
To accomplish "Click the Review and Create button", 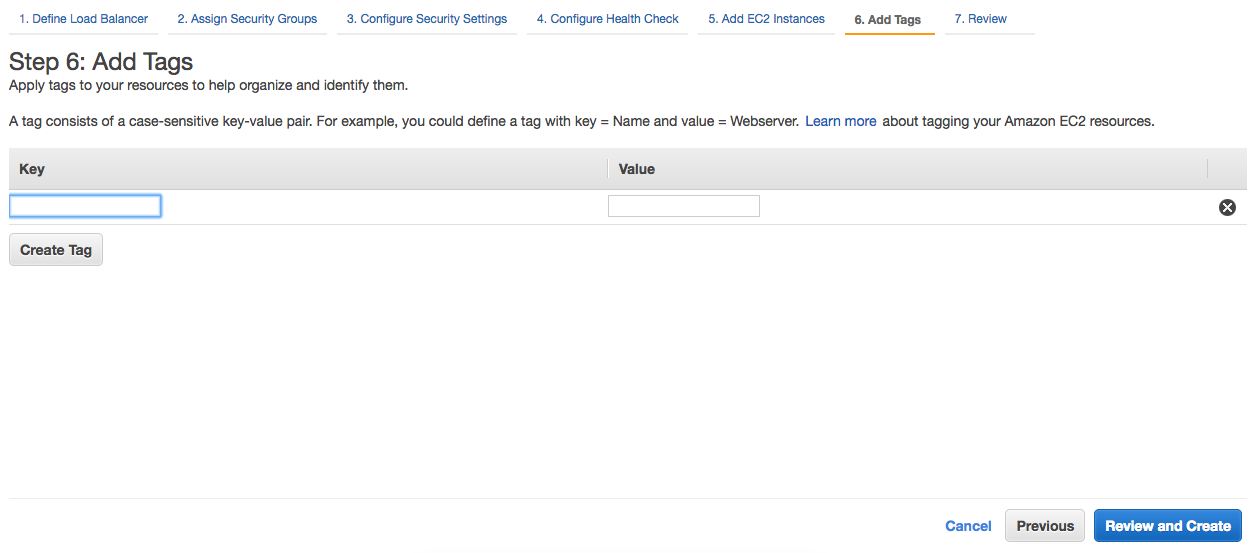I will (x=1168, y=526).
